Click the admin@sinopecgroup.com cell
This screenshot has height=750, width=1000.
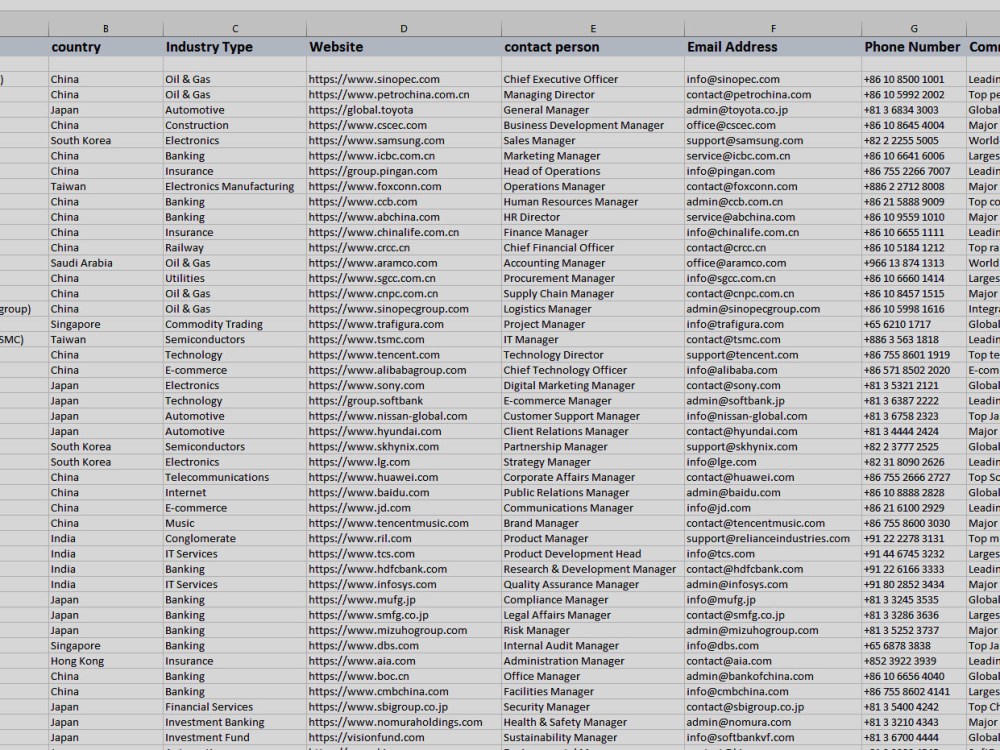(773, 309)
